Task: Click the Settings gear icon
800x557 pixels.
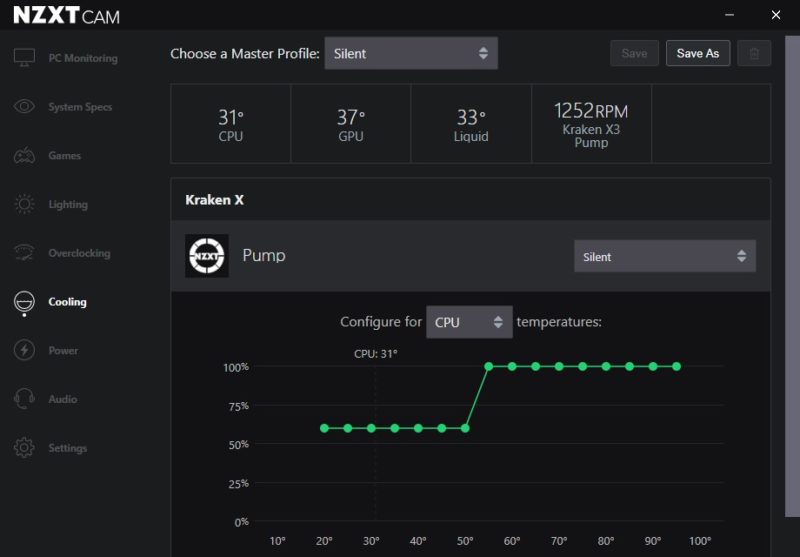Action: point(24,447)
